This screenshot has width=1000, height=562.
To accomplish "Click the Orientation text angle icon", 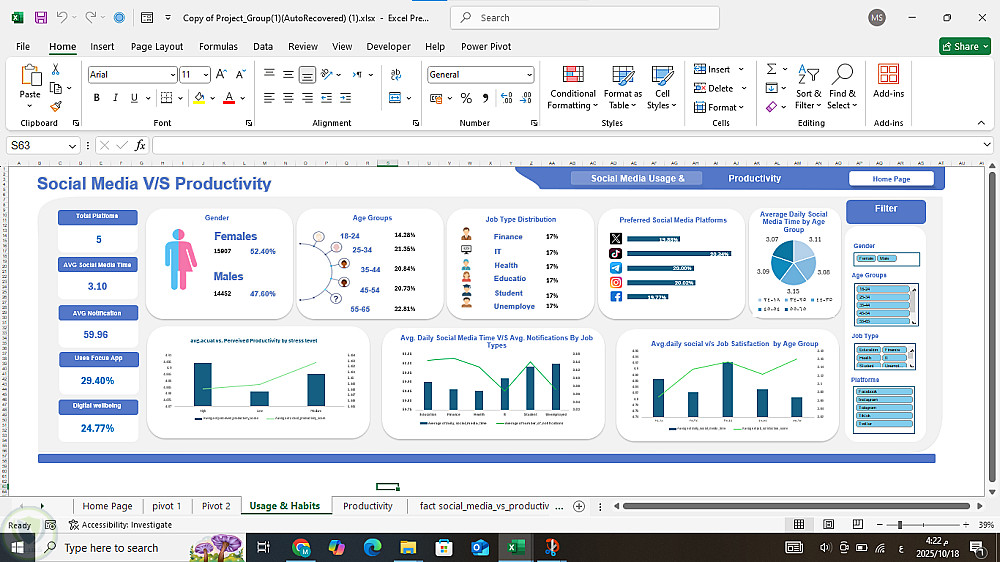I will 327,75.
